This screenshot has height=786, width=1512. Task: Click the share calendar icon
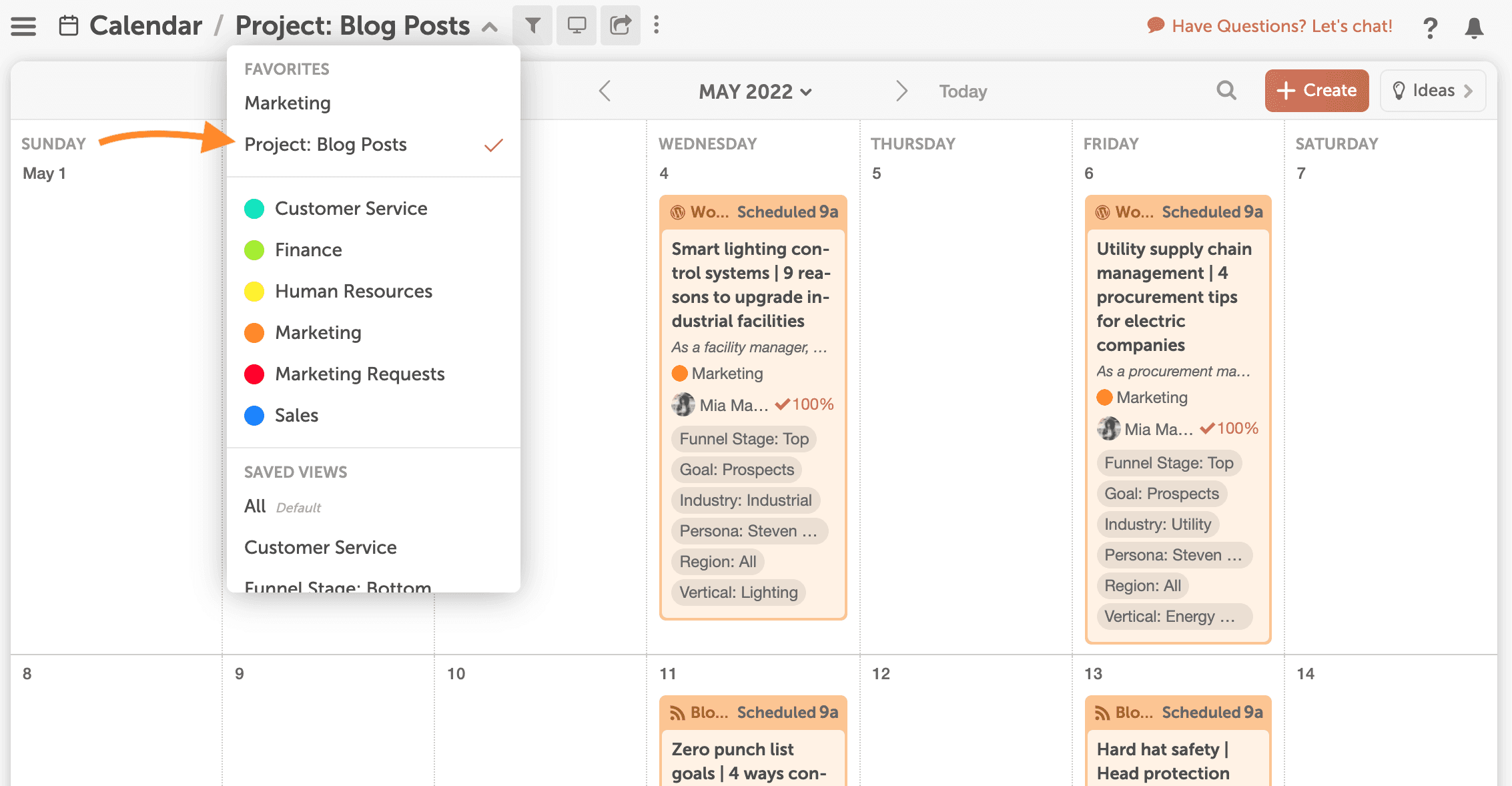coord(621,25)
